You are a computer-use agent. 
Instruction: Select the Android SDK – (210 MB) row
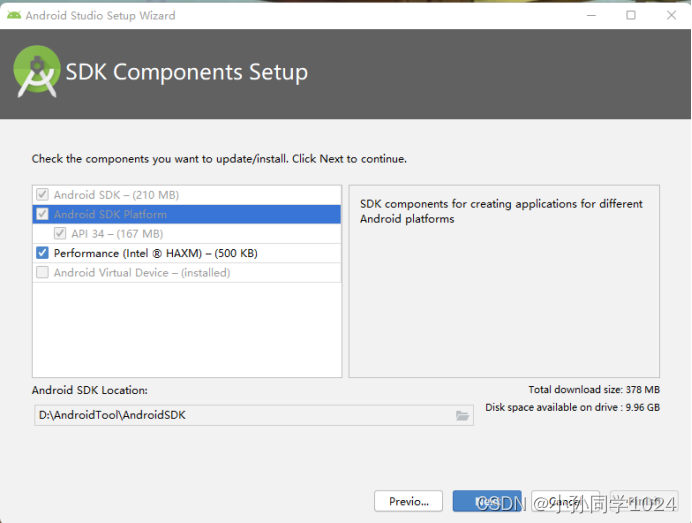coord(187,195)
